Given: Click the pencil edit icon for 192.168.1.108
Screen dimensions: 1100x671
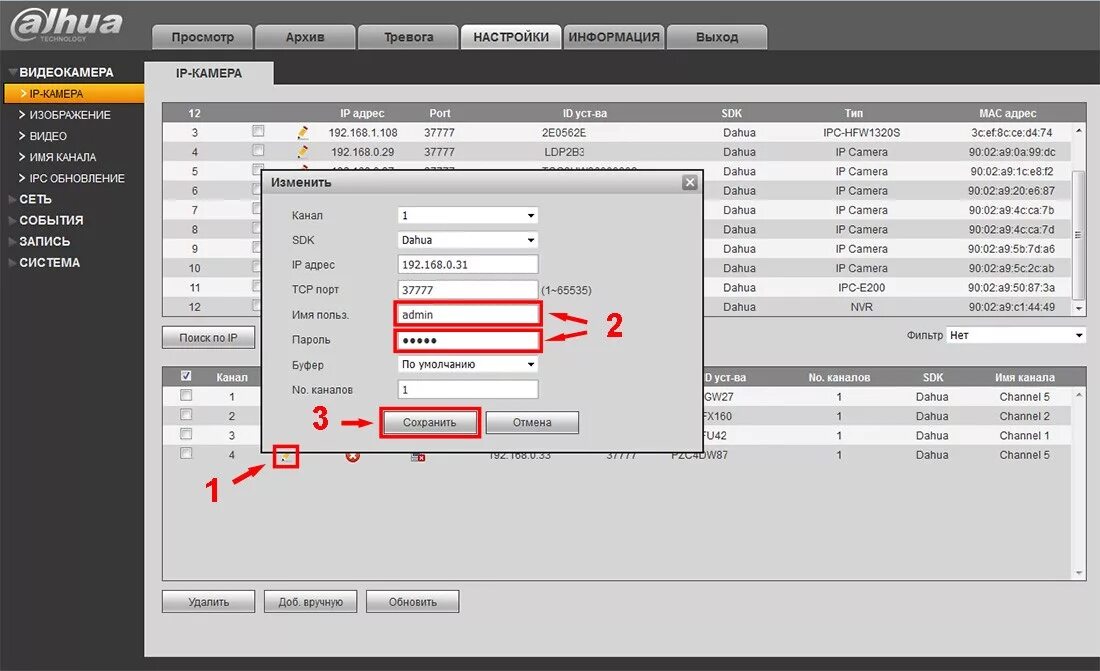Looking at the screenshot, I should [302, 132].
